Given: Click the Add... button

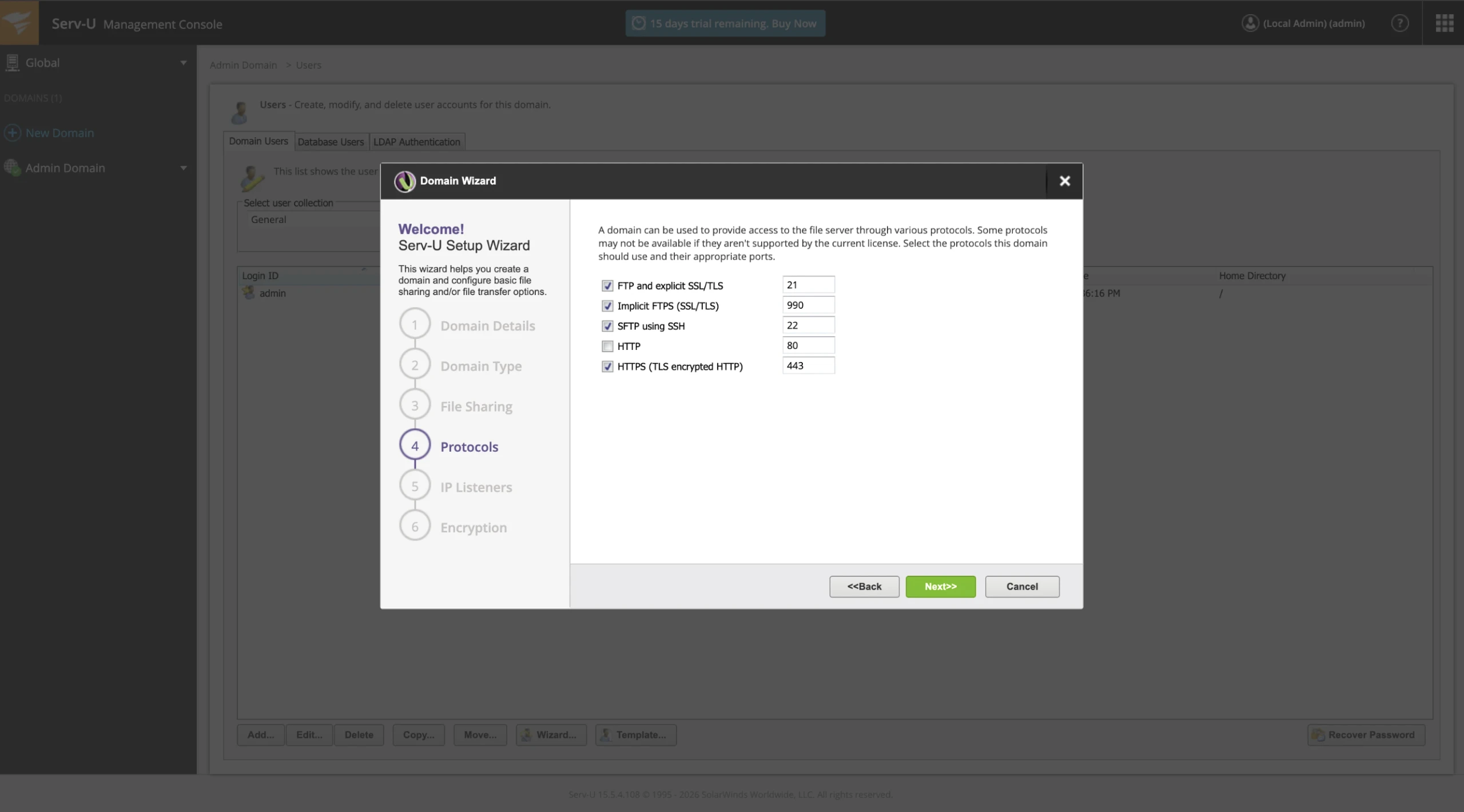Looking at the screenshot, I should tap(261, 735).
